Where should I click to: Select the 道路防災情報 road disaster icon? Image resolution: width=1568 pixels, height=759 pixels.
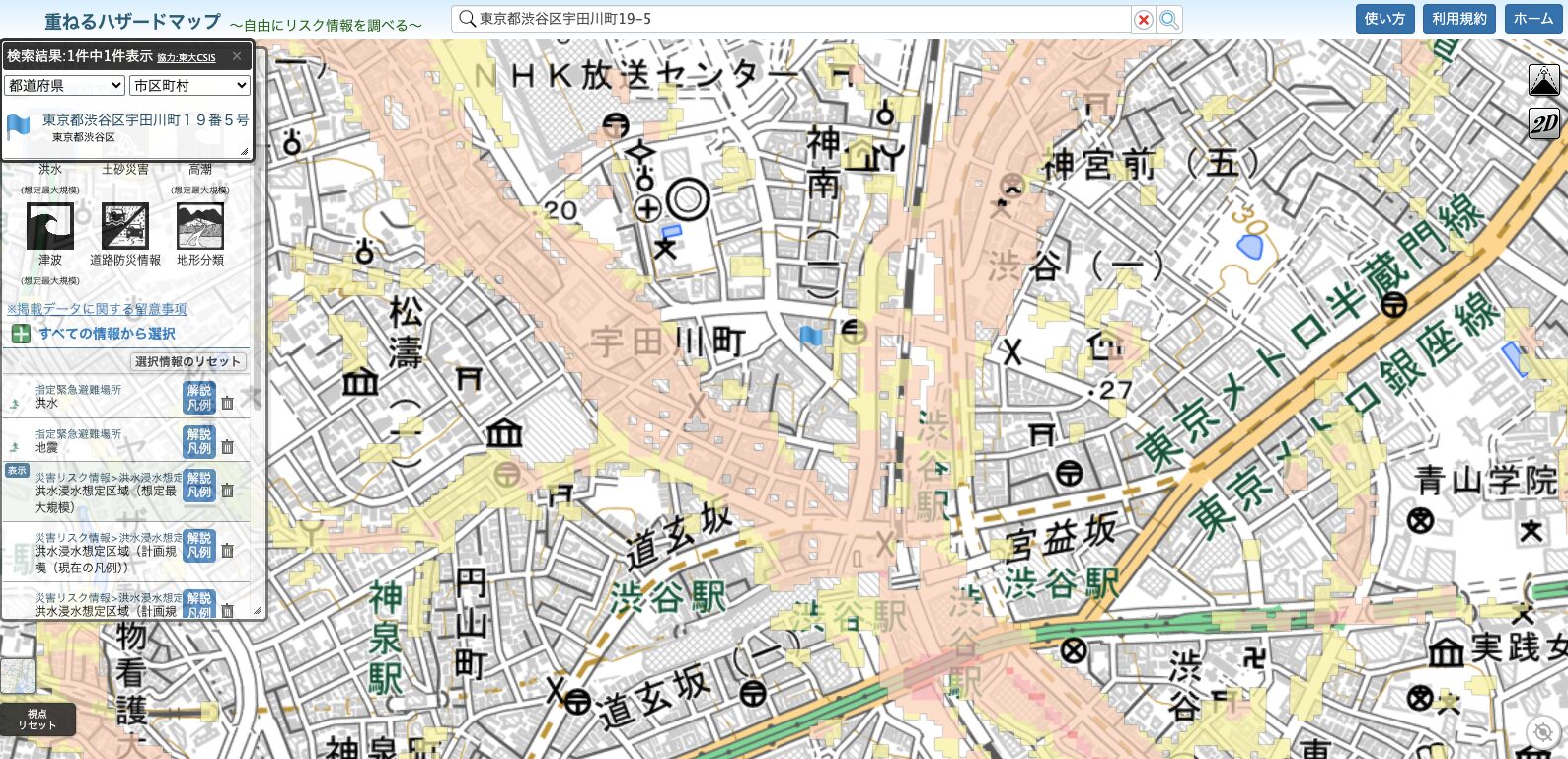click(x=125, y=226)
